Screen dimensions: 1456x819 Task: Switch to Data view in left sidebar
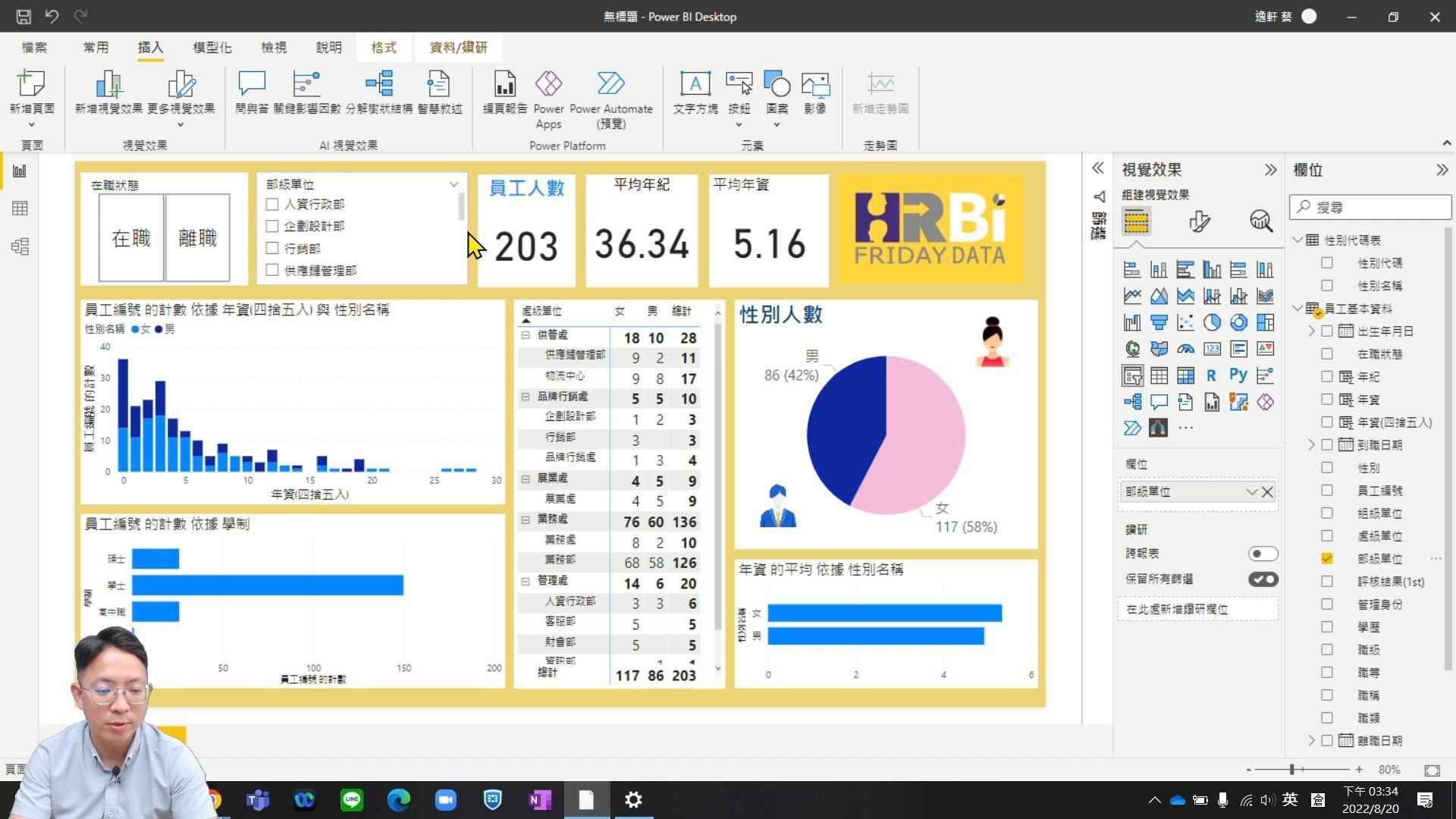(x=20, y=209)
